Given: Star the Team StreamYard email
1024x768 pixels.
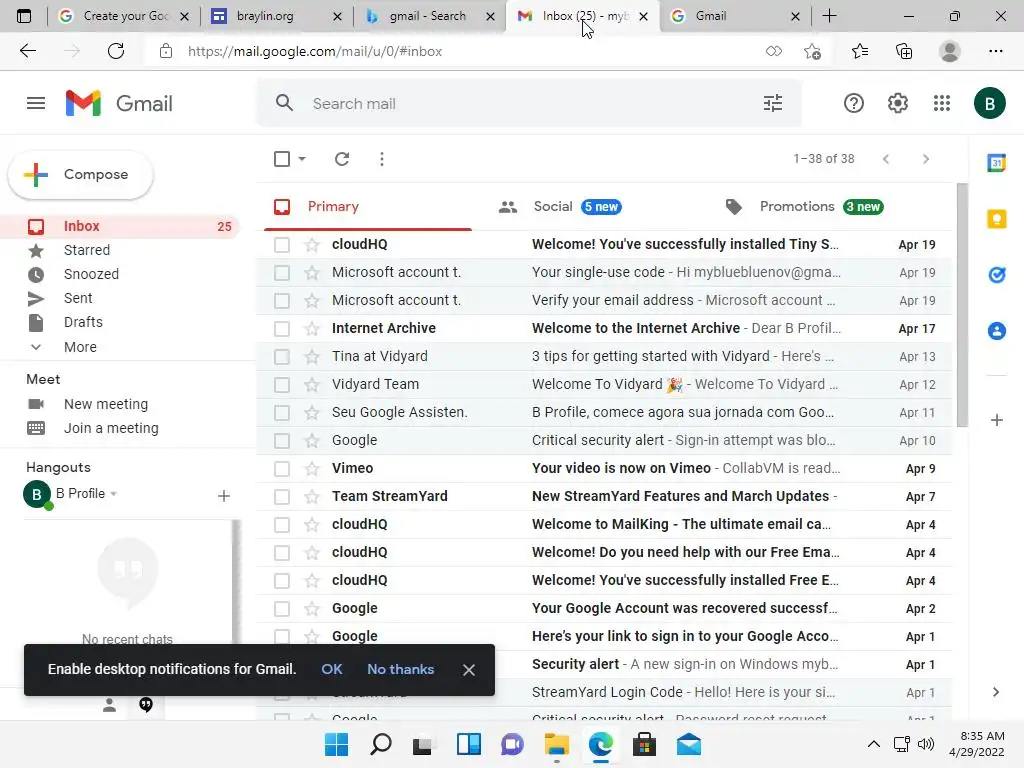Looking at the screenshot, I should click(312, 496).
